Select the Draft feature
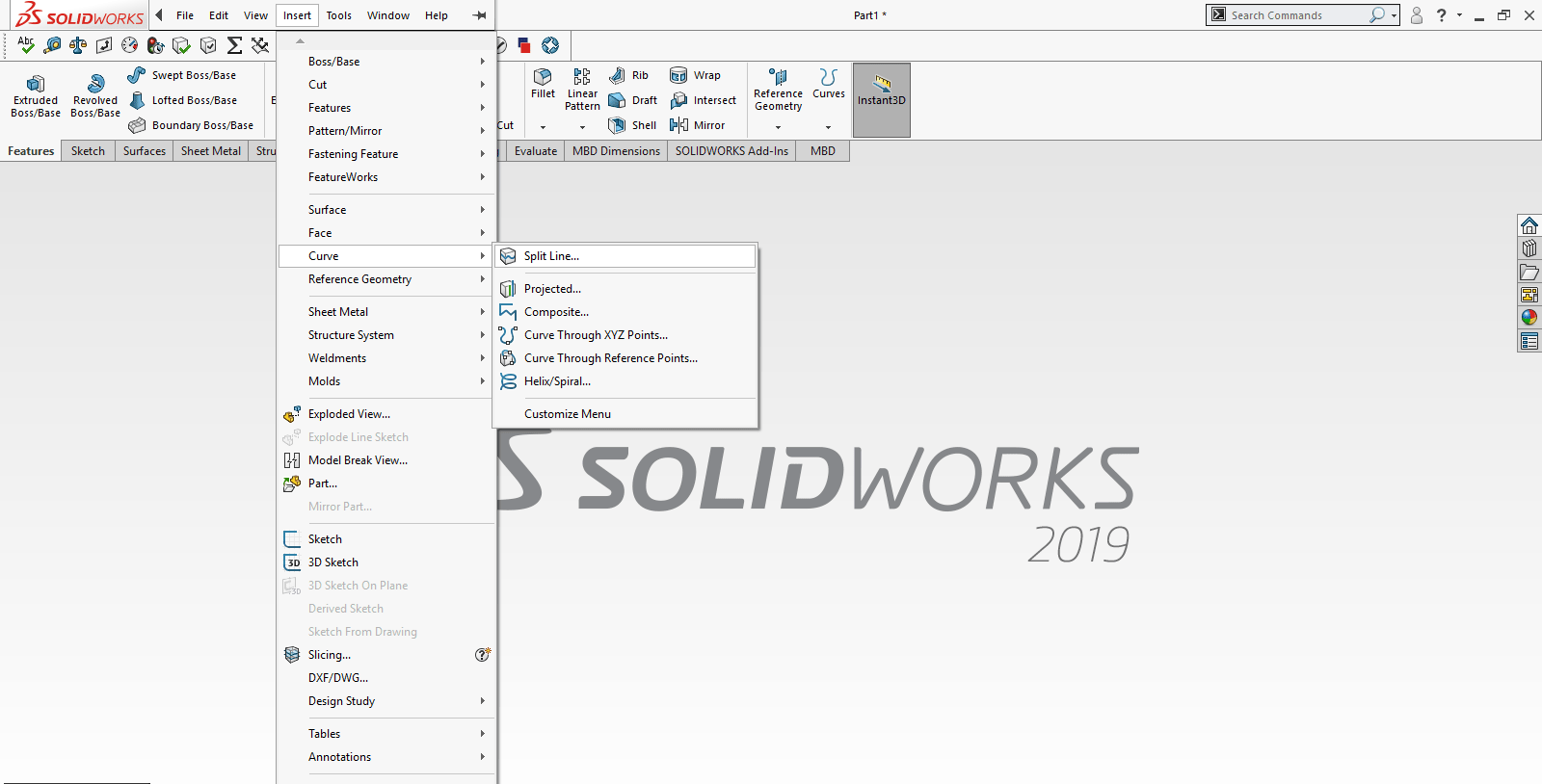This screenshot has height=784, width=1542. (x=633, y=100)
